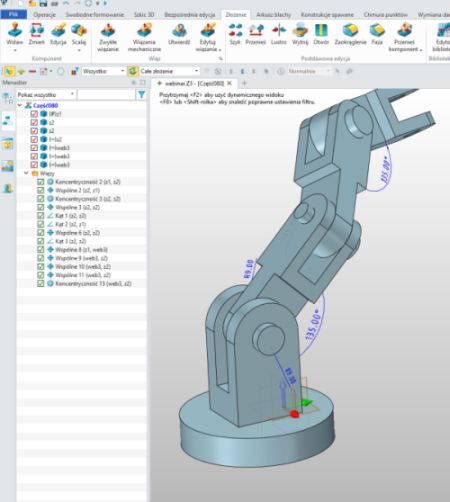Open the Edycja component tool
The width and height of the screenshot is (450, 502).
[58, 30]
